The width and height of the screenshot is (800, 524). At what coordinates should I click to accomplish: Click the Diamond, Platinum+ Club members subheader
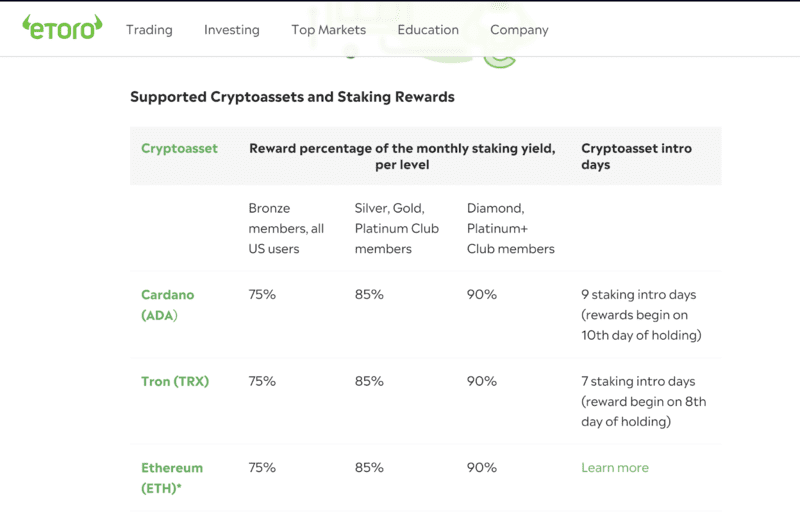[510, 228]
